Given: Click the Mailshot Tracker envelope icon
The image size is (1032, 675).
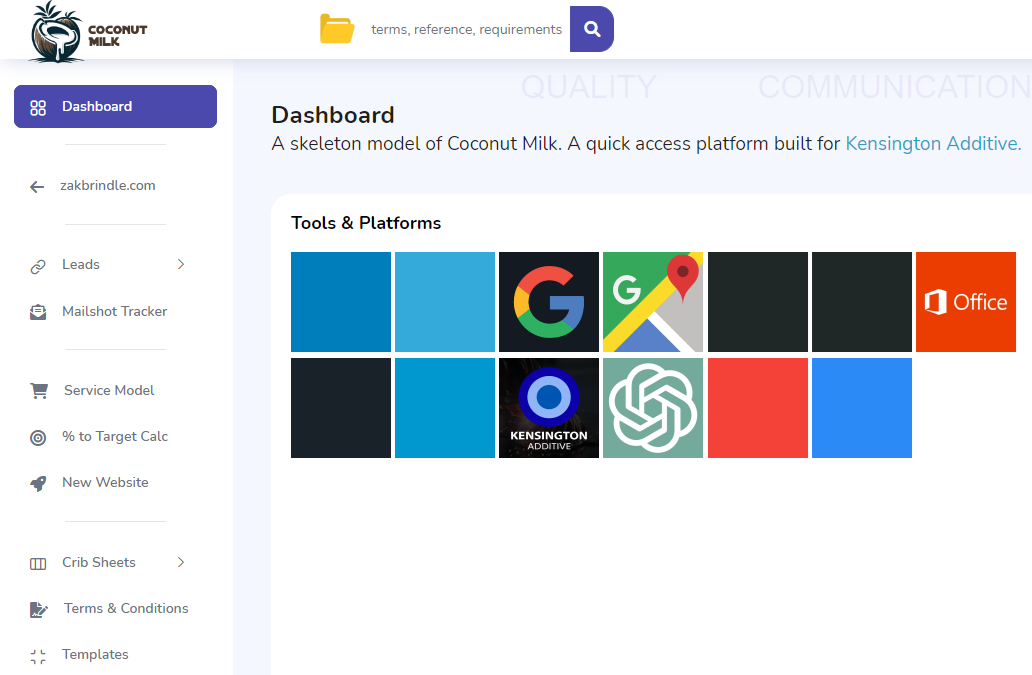Looking at the screenshot, I should [38, 312].
